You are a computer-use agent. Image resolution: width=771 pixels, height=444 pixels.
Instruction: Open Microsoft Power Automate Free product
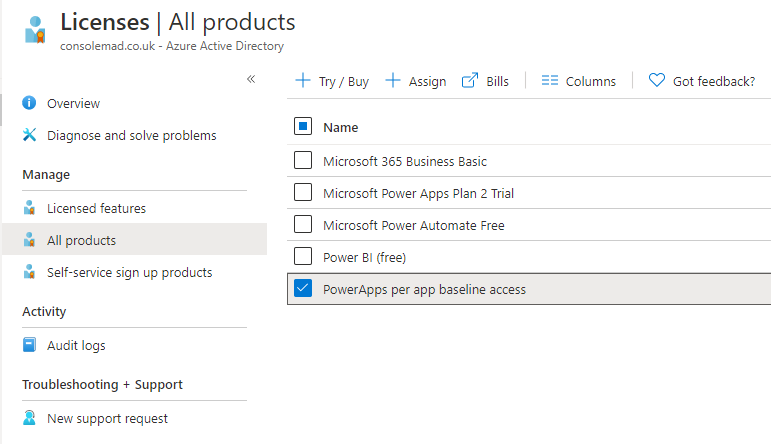414,225
